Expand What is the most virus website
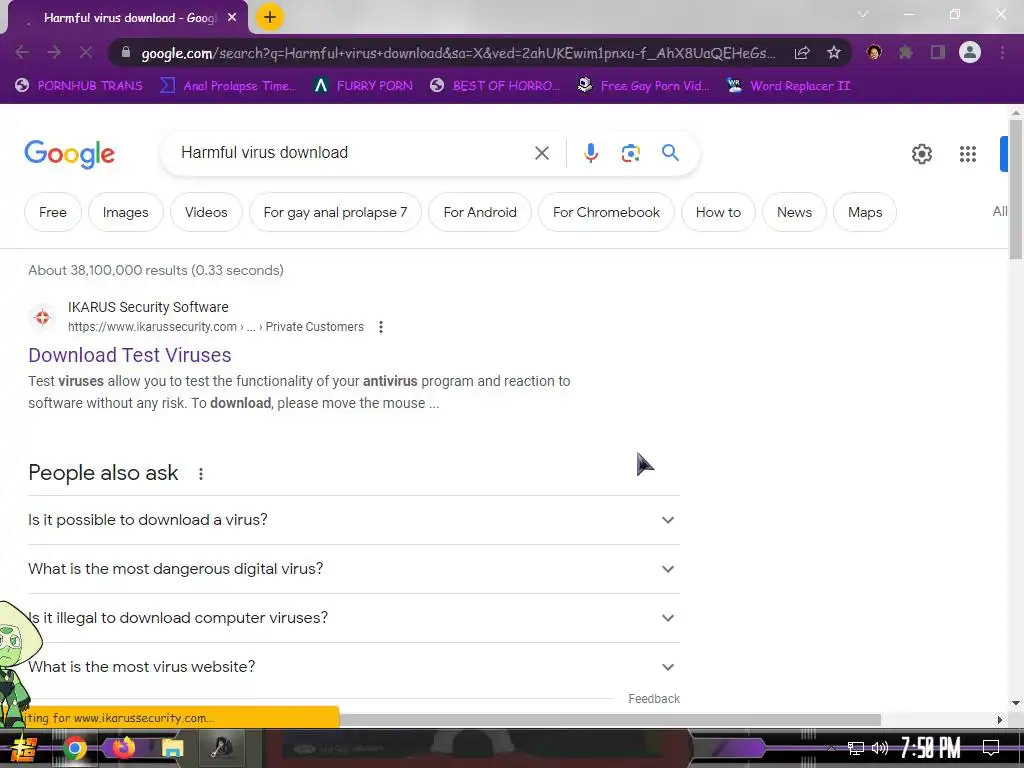 [354, 667]
